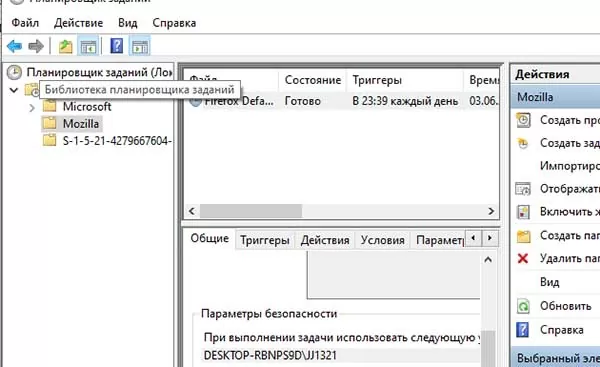Click the gray Forward arrow toolbar icon
Viewport: 600px width, 367px height.
[36, 47]
